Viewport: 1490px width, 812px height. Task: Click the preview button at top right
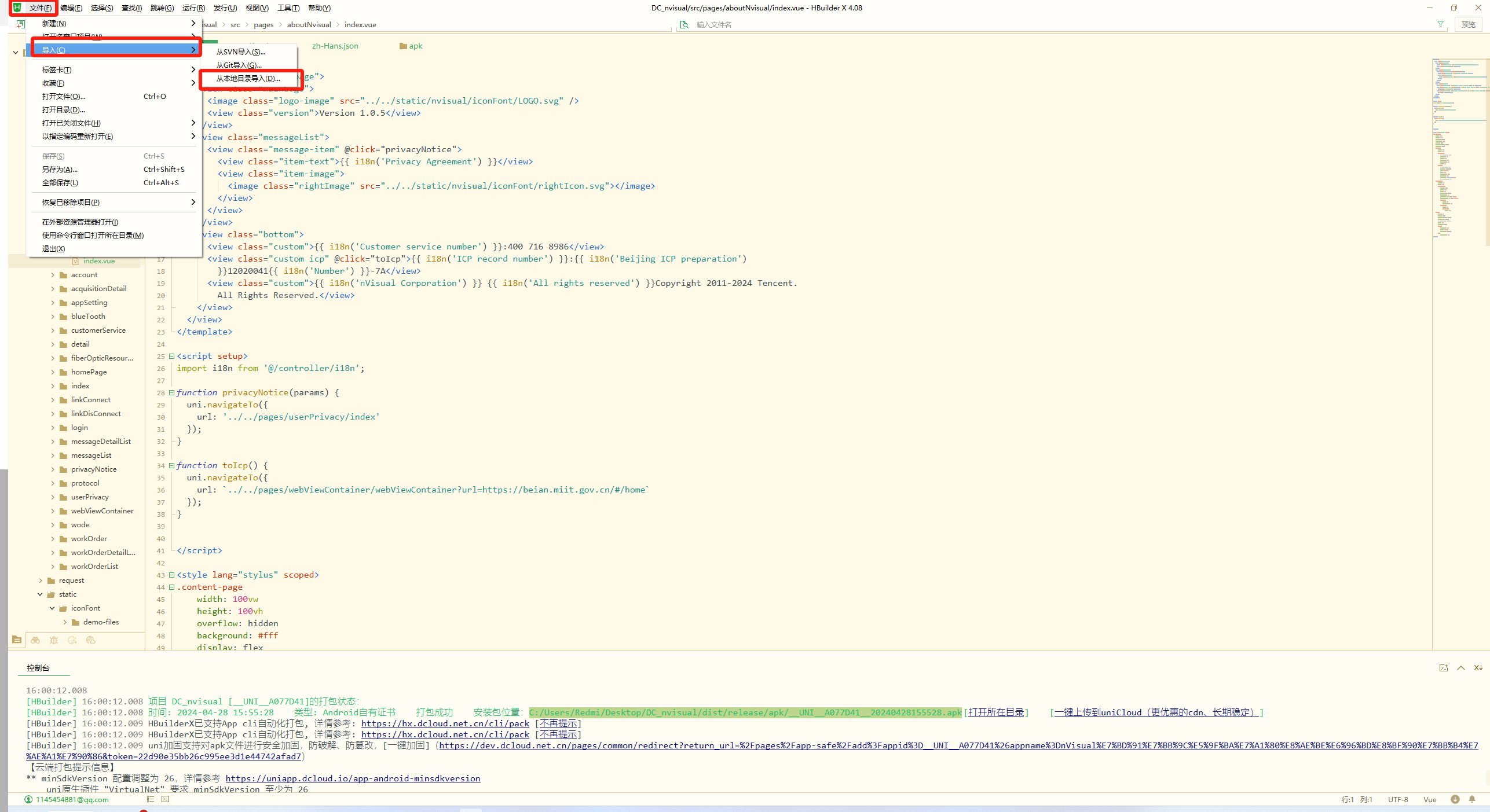pos(1468,24)
